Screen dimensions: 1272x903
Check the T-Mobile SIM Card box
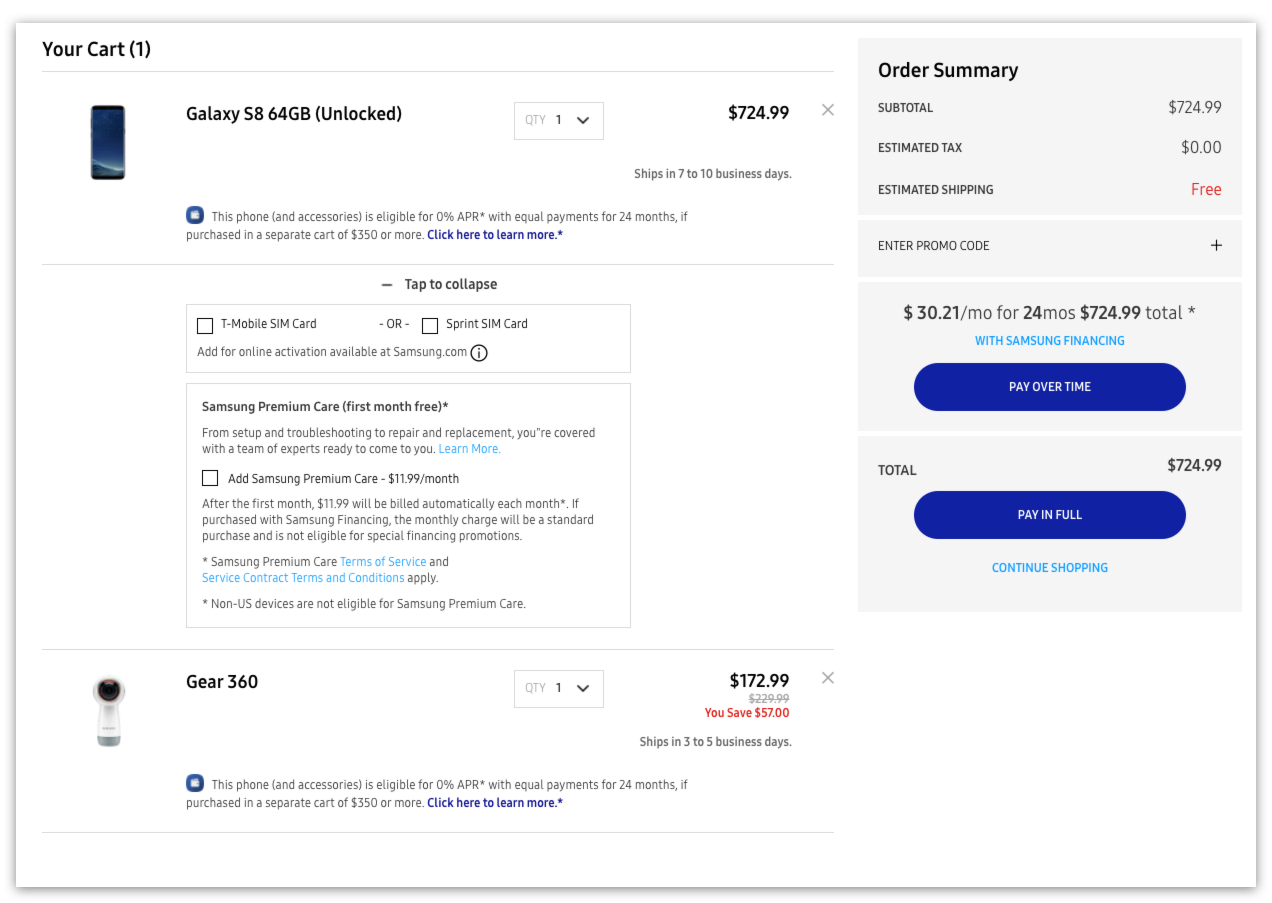[x=205, y=325]
